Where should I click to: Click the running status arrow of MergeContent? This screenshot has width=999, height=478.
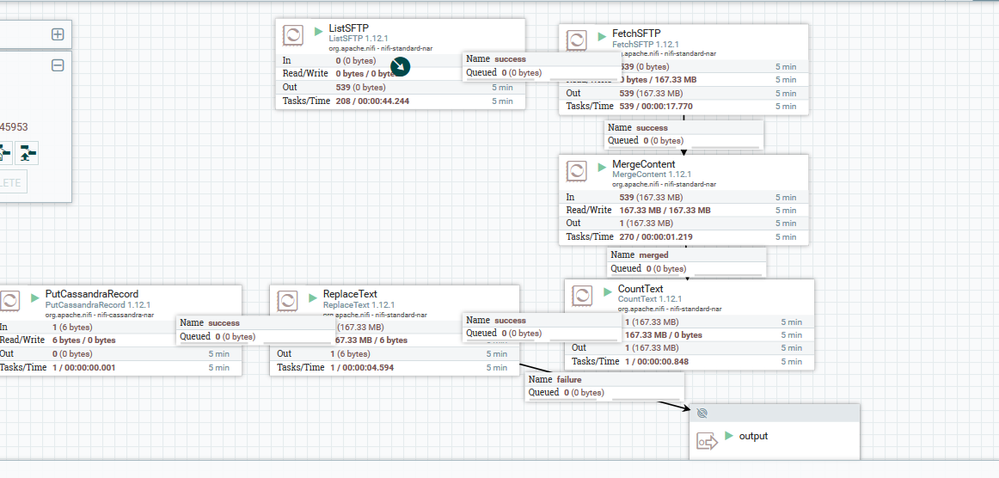pyautogui.click(x=602, y=167)
